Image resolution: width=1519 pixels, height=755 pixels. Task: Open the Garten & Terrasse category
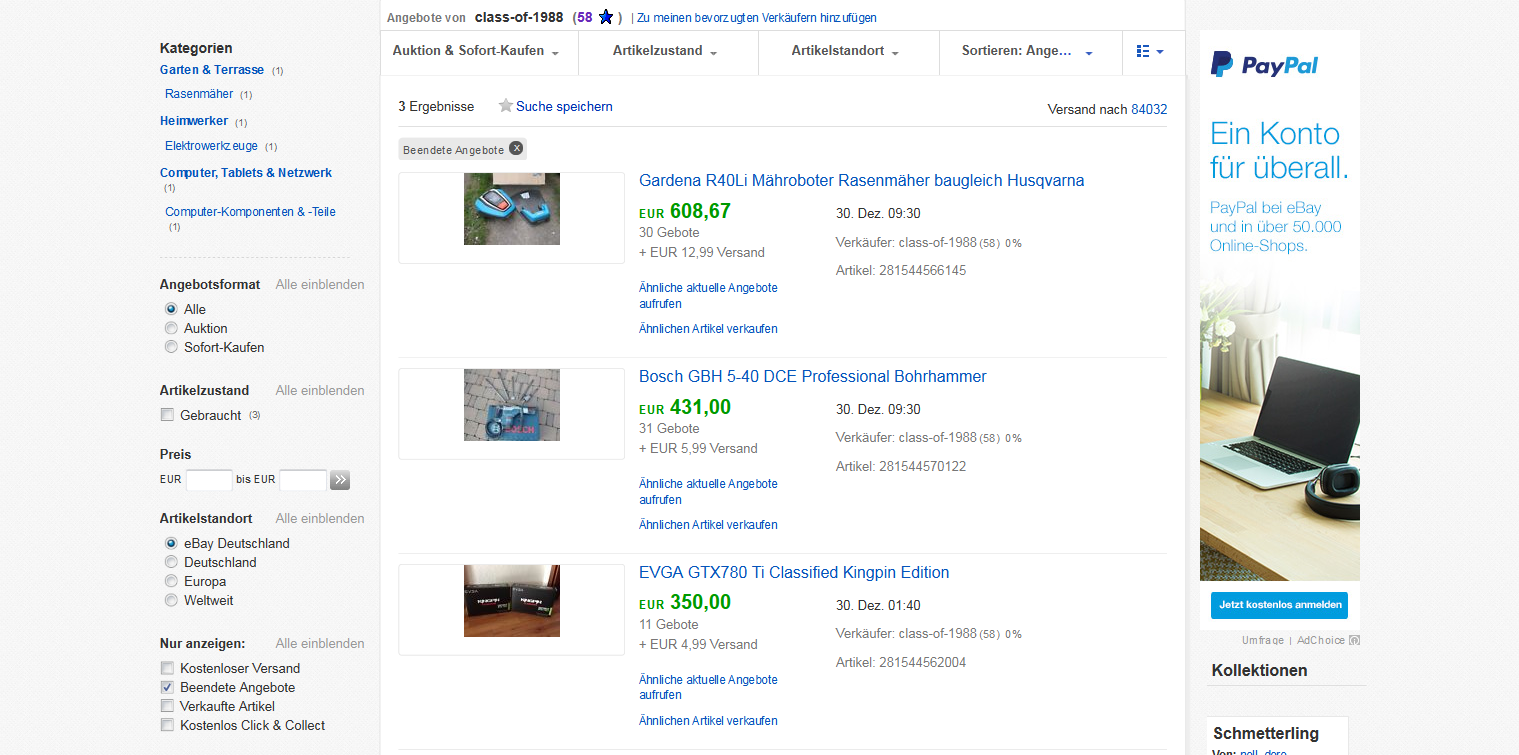pyautogui.click(x=212, y=70)
